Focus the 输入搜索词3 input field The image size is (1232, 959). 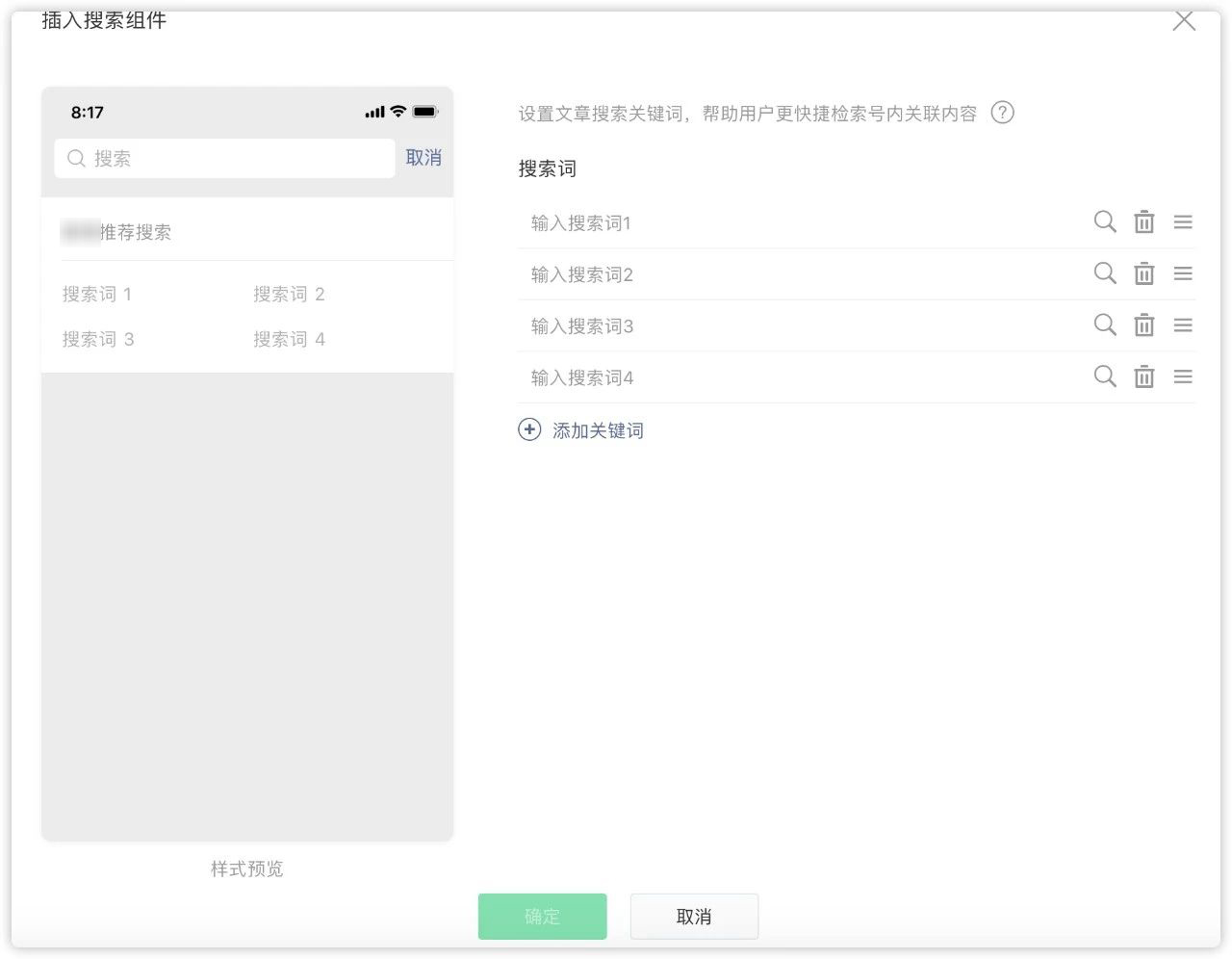click(x=722, y=325)
